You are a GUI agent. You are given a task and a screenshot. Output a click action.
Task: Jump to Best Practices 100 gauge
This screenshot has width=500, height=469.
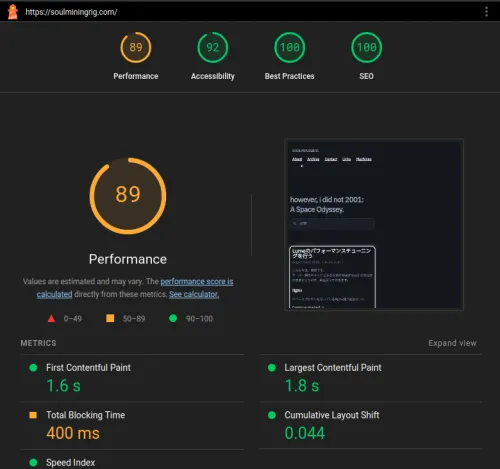click(x=289, y=56)
